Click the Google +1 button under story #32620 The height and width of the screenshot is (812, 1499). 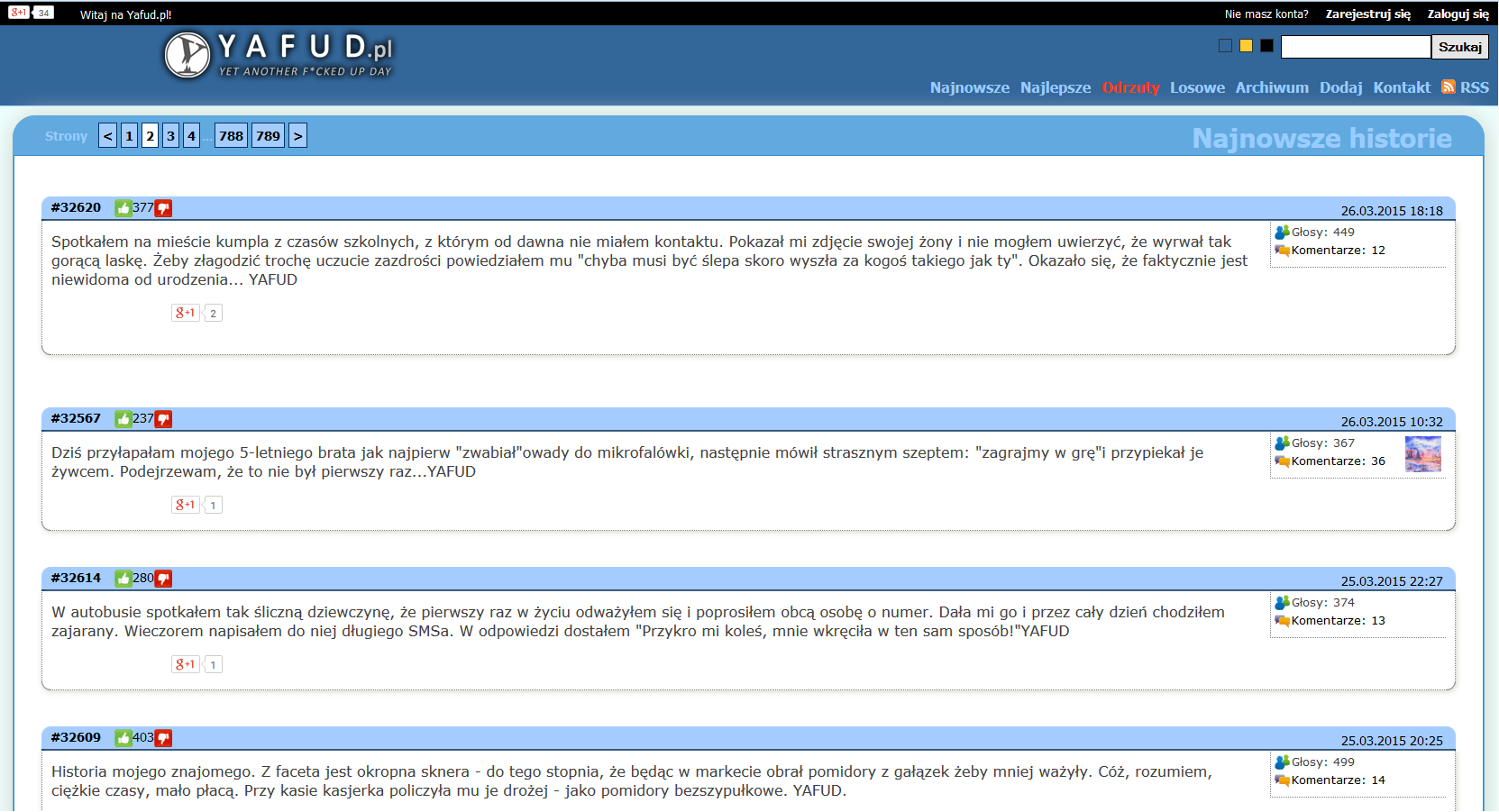(x=186, y=313)
